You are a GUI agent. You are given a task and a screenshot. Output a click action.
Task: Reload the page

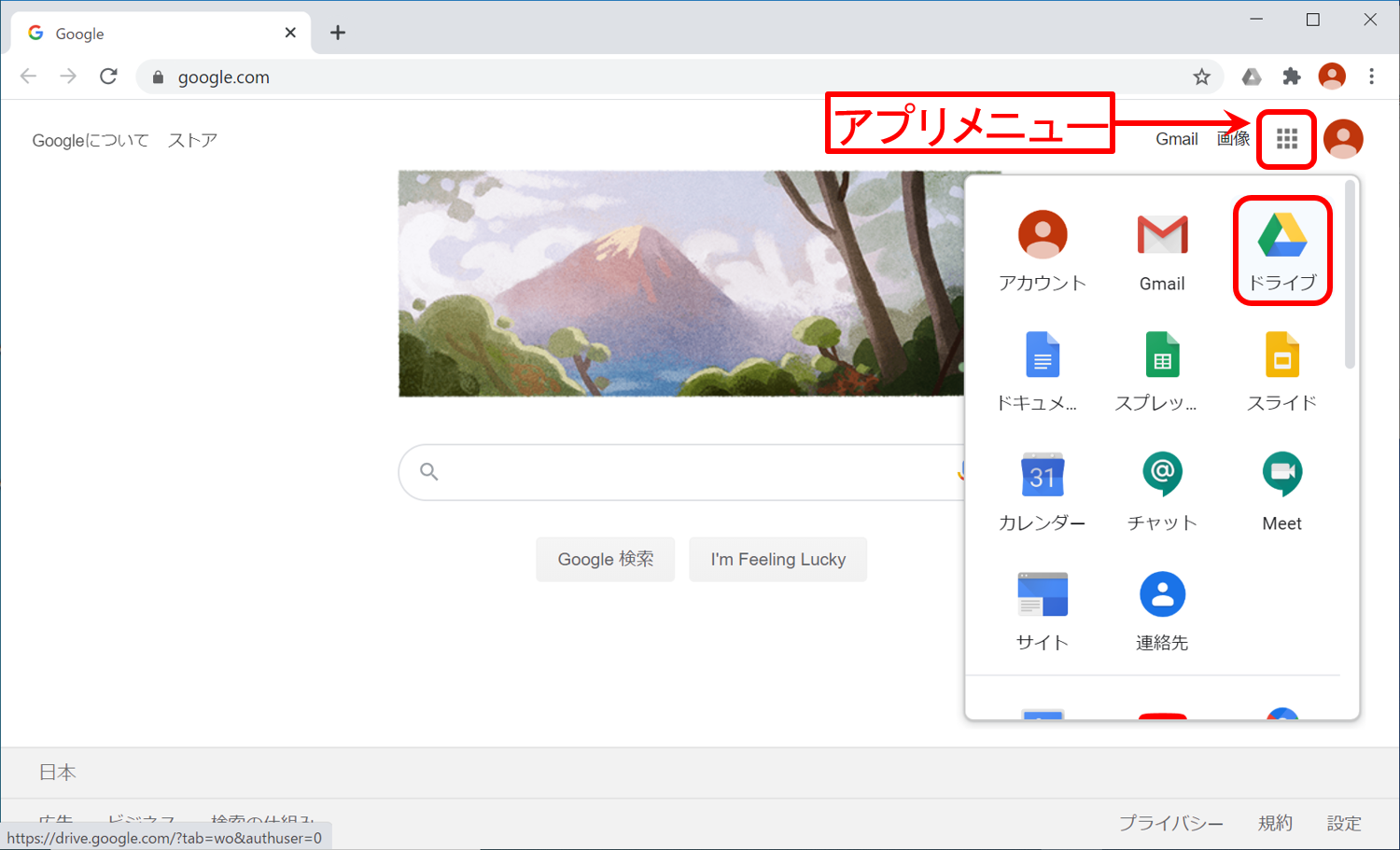coord(108,77)
